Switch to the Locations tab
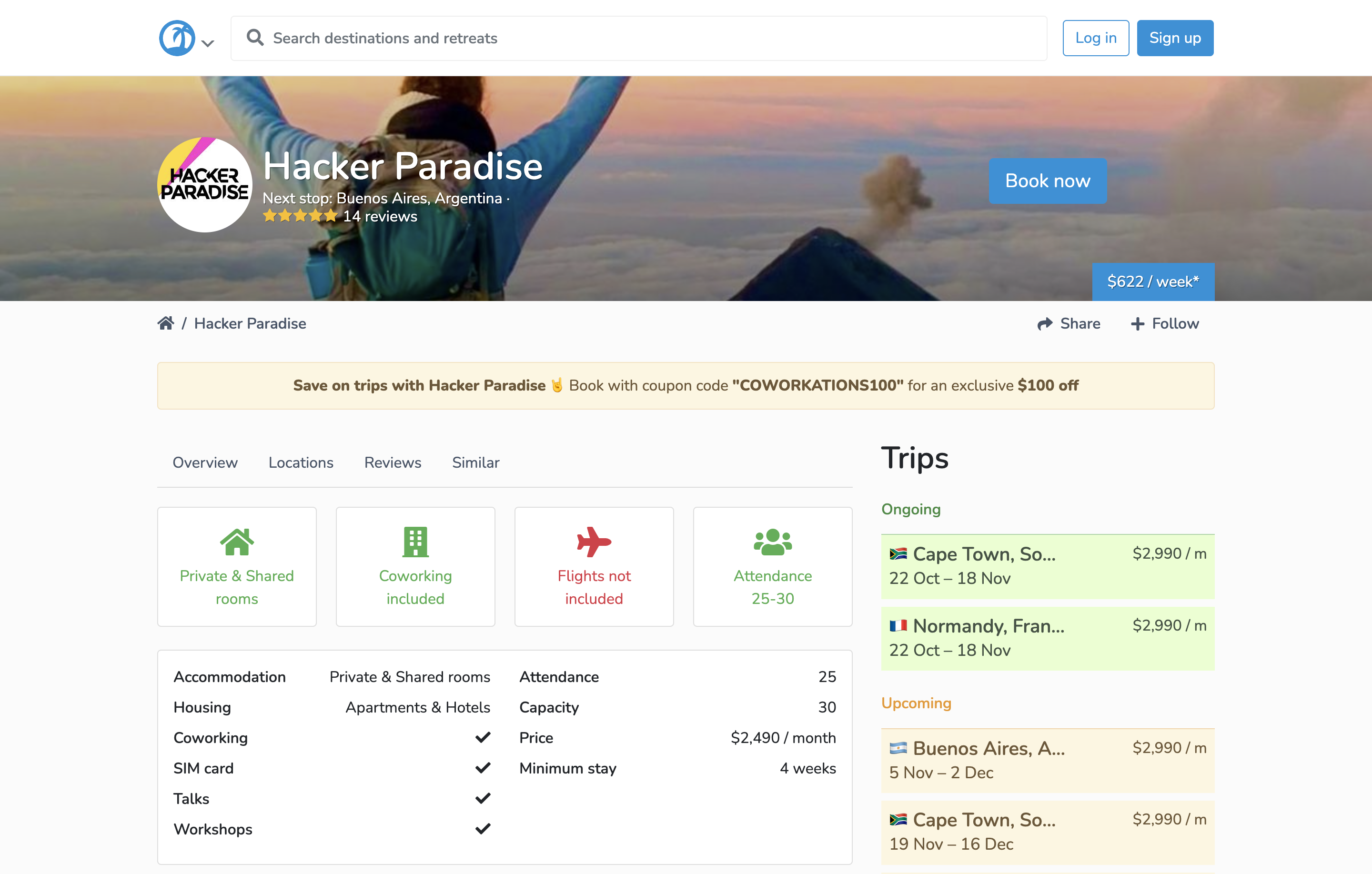 [301, 462]
